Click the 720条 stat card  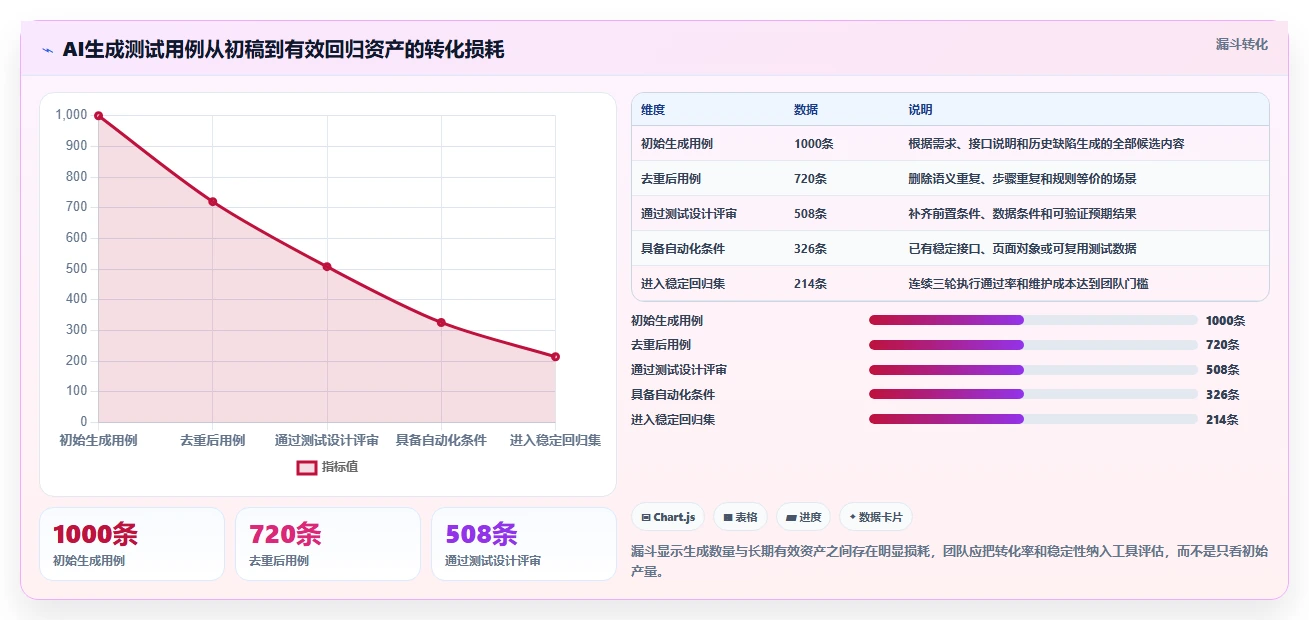click(x=328, y=544)
